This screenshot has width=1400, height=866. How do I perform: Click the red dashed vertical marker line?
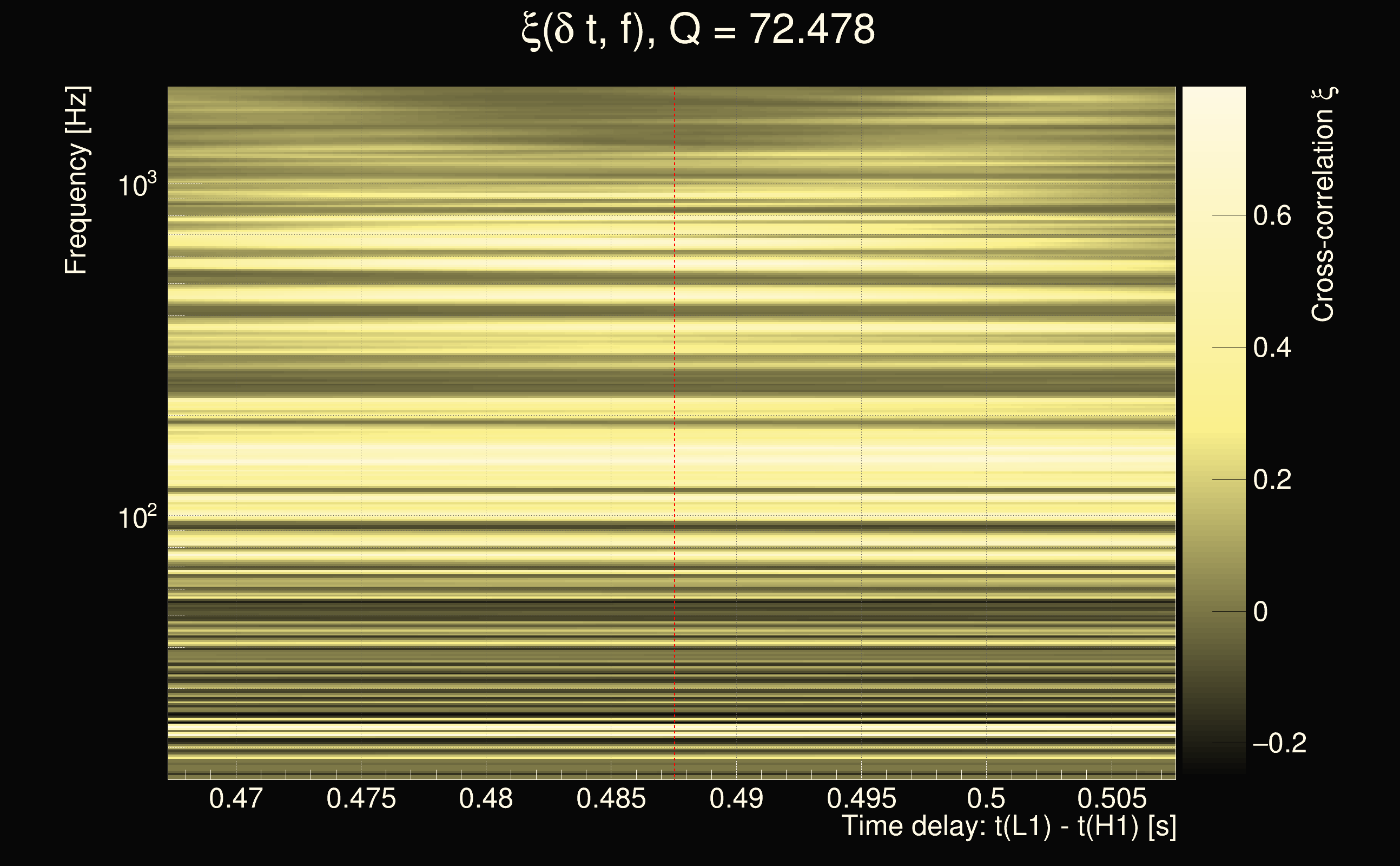674,401
